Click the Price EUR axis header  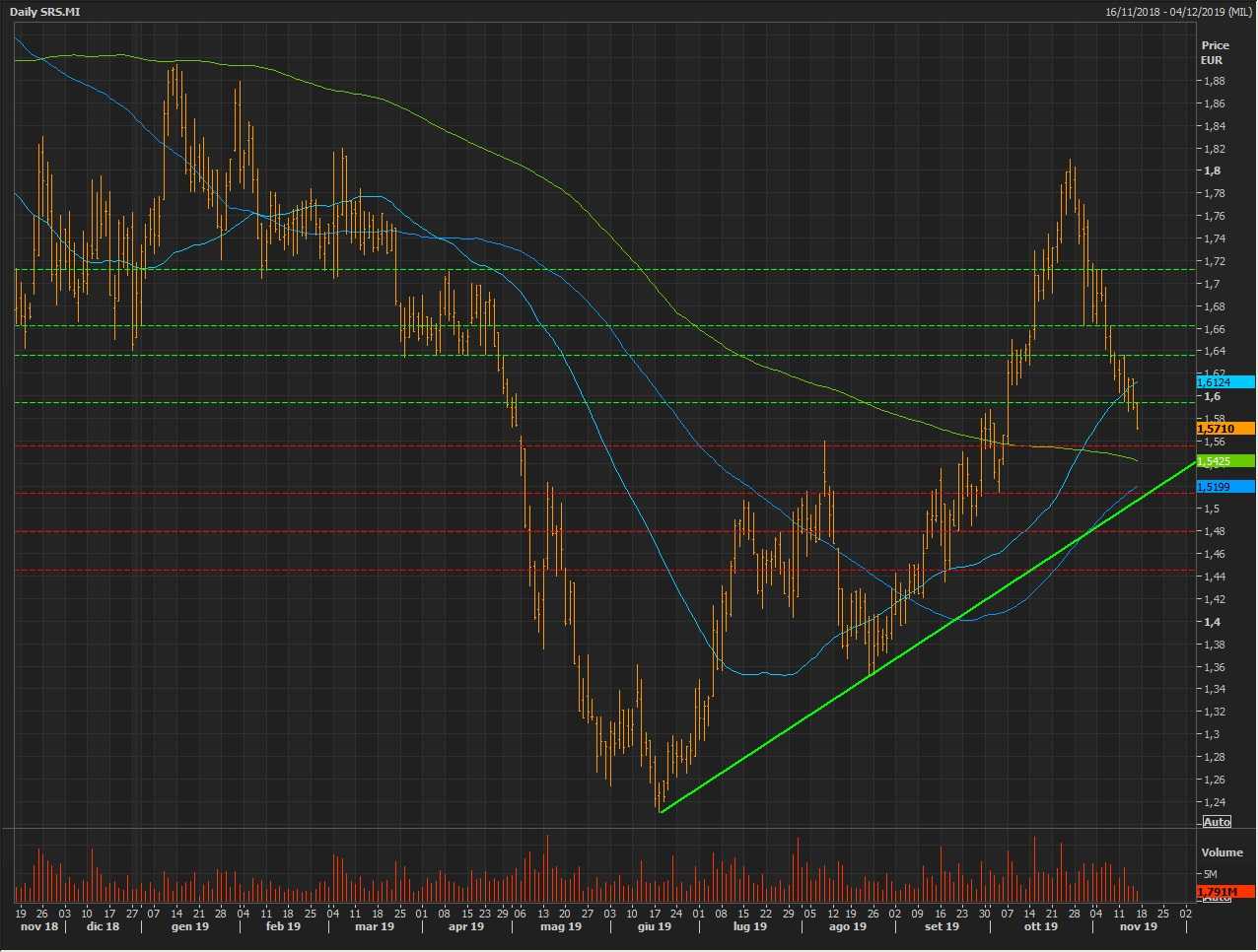tap(1215, 52)
